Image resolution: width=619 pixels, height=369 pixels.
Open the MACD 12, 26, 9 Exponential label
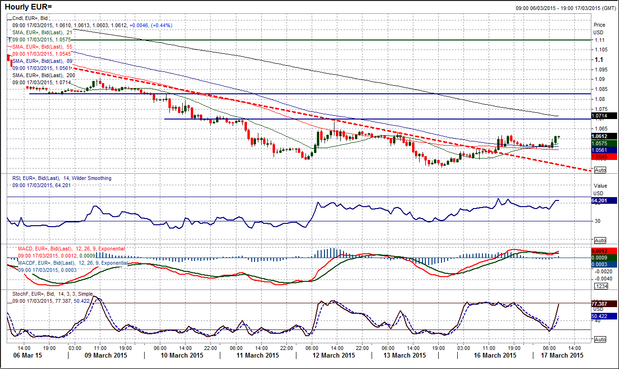[71, 249]
